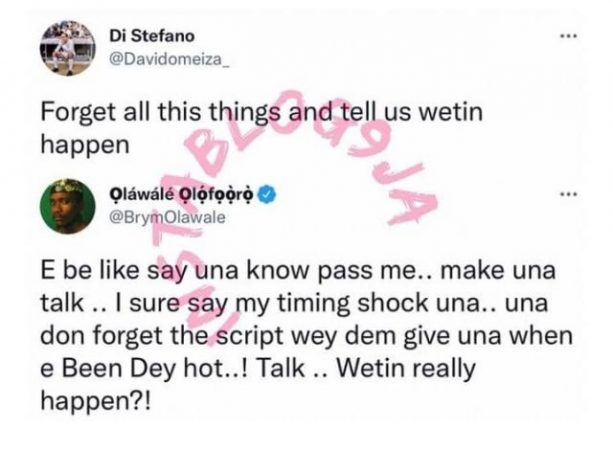The width and height of the screenshot is (613, 450).
Task: Open more options on Ọláwálé's tweet
Action: click(x=568, y=194)
